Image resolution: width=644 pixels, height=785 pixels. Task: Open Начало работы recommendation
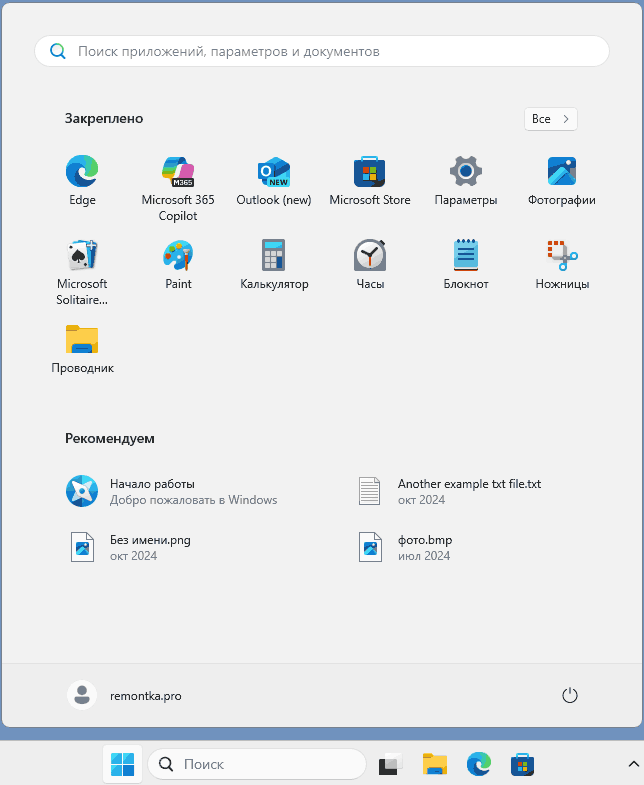point(171,491)
